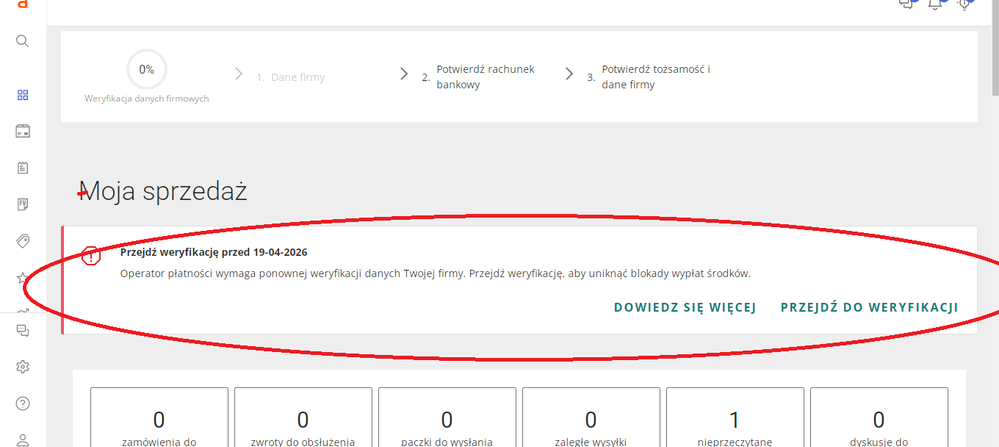The height and width of the screenshot is (447, 999).
Task: Open the user profile icon in sidebar
Action: (x=22, y=438)
